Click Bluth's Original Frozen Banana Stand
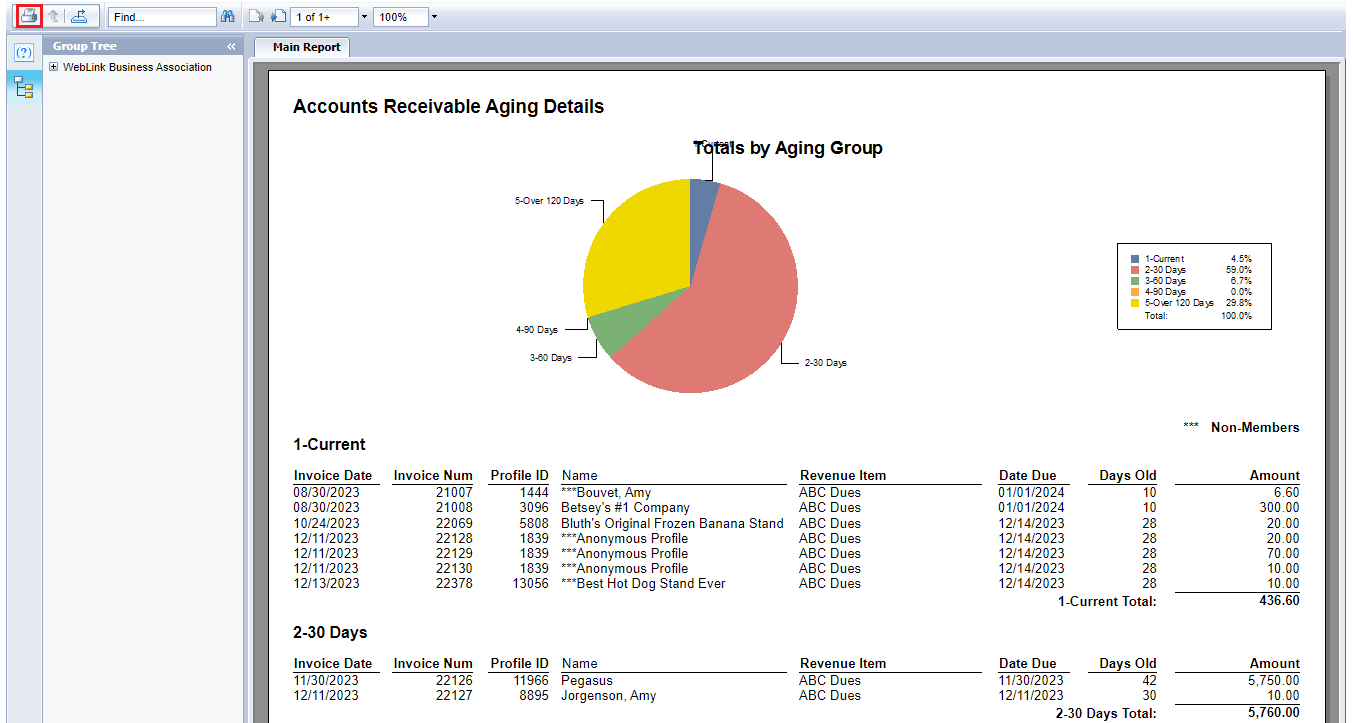This screenshot has width=1353, height=723. coord(672,523)
